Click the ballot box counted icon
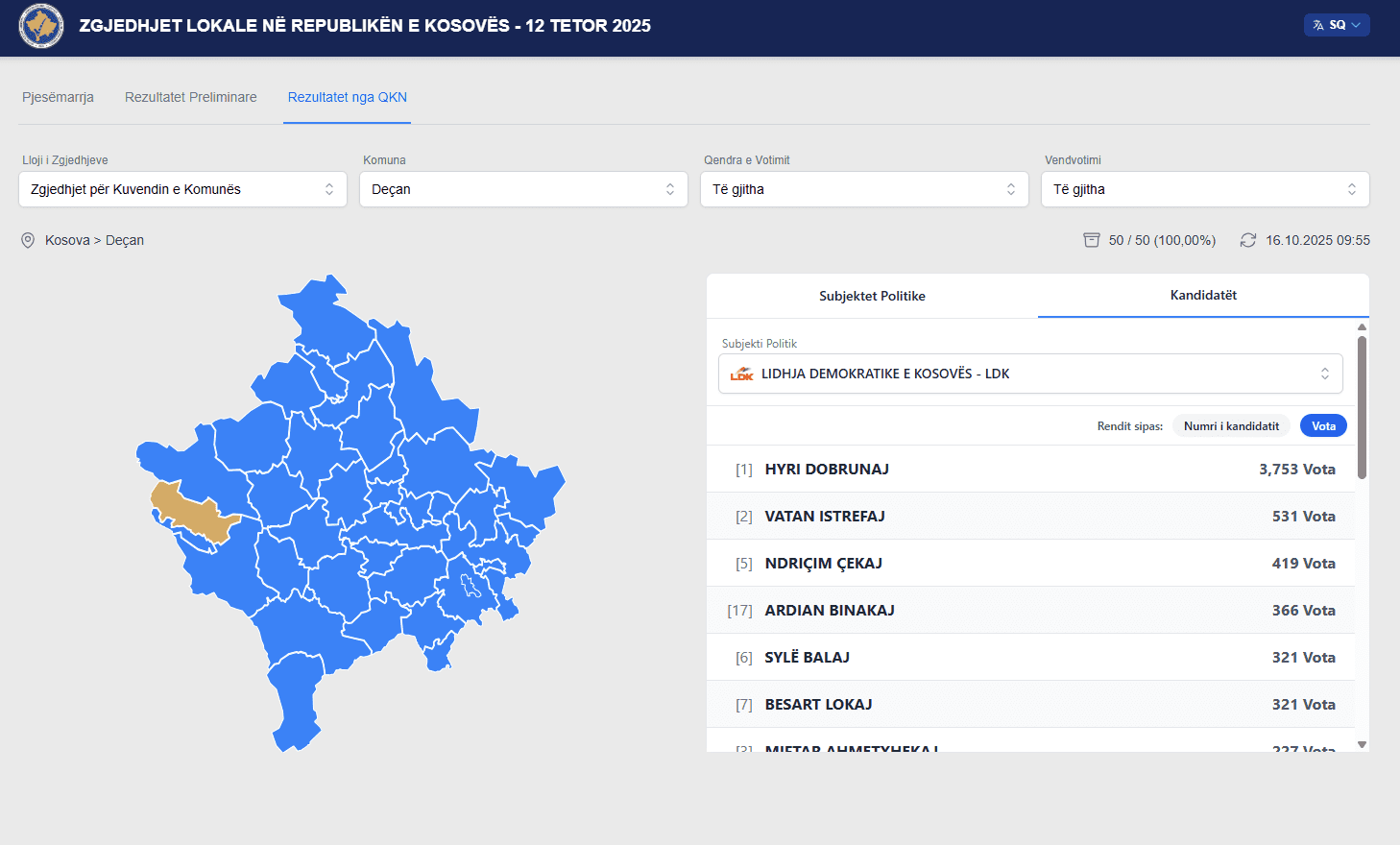 [x=1091, y=240]
